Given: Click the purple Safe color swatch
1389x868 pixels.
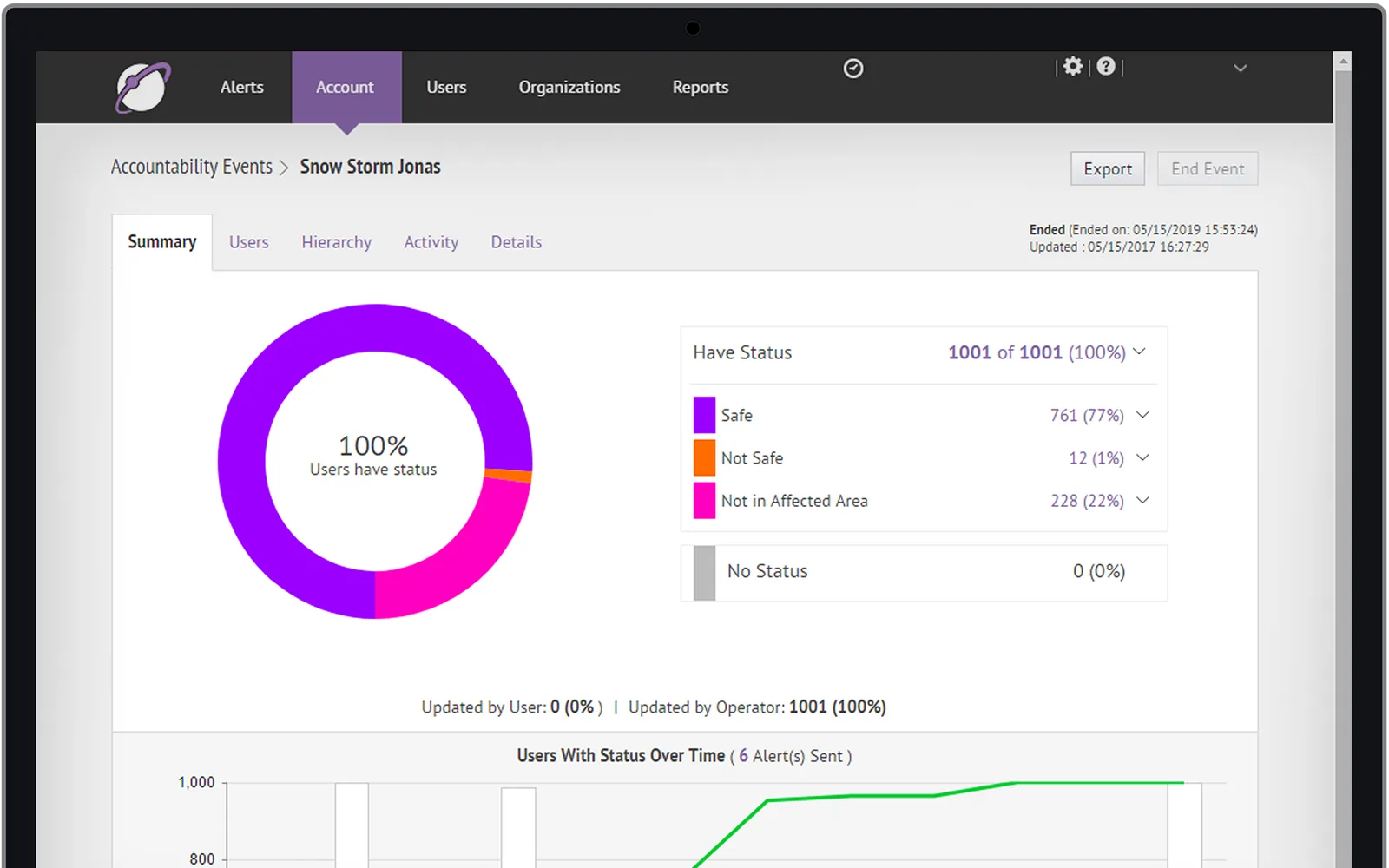Looking at the screenshot, I should click(x=704, y=415).
